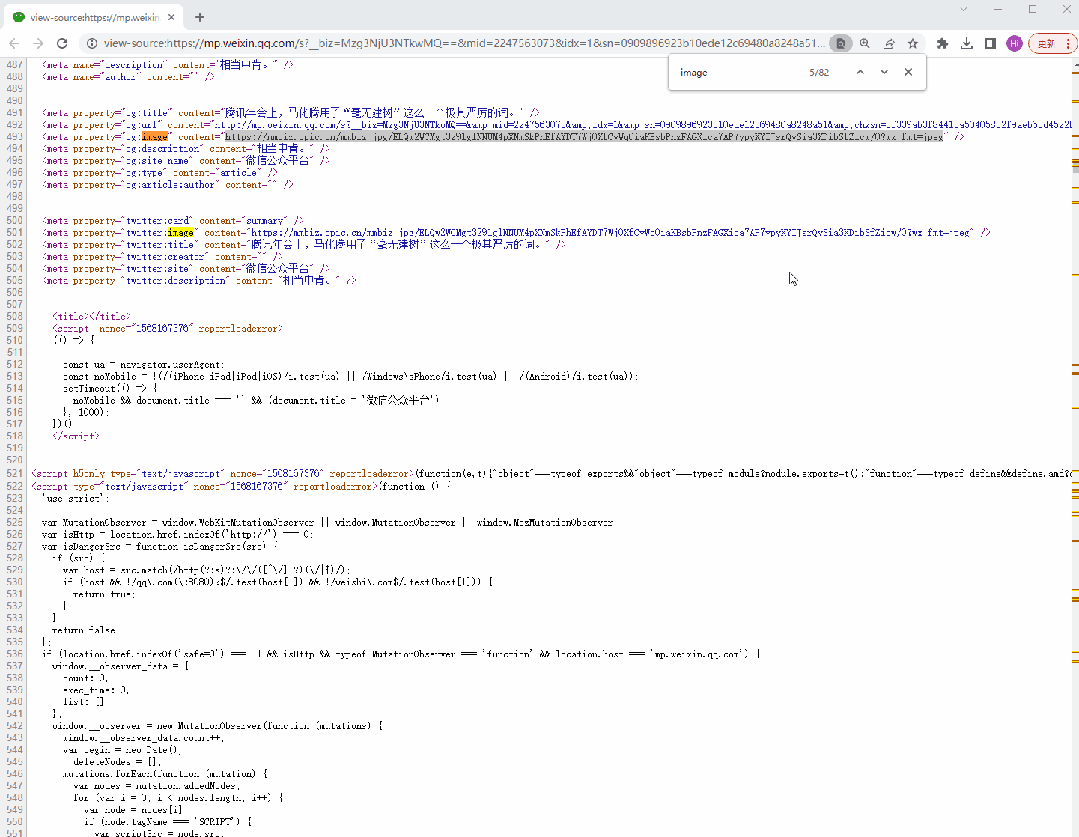This screenshot has height=837, width=1079.
Task: Jump to the next find match
Action: (x=884, y=72)
